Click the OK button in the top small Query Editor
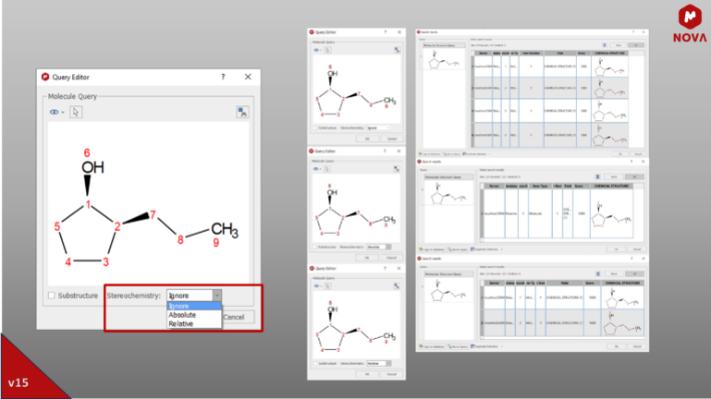Viewport: 711px width, 399px height. tap(367, 139)
